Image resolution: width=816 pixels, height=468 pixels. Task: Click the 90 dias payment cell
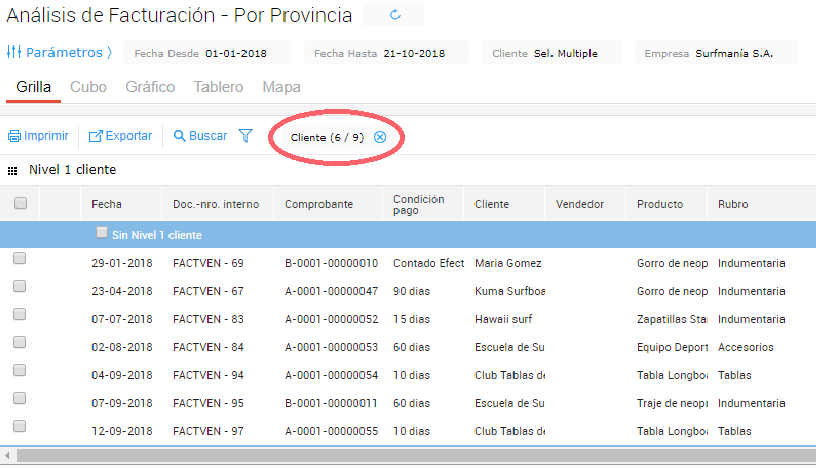(411, 292)
